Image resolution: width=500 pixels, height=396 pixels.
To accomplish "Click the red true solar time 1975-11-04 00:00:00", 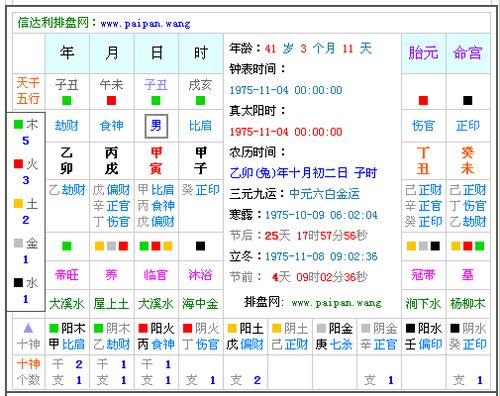I will pyautogui.click(x=286, y=132).
